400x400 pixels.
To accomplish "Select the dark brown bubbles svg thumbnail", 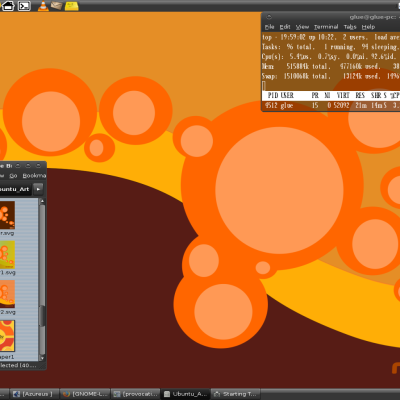I will [x=7, y=215].
